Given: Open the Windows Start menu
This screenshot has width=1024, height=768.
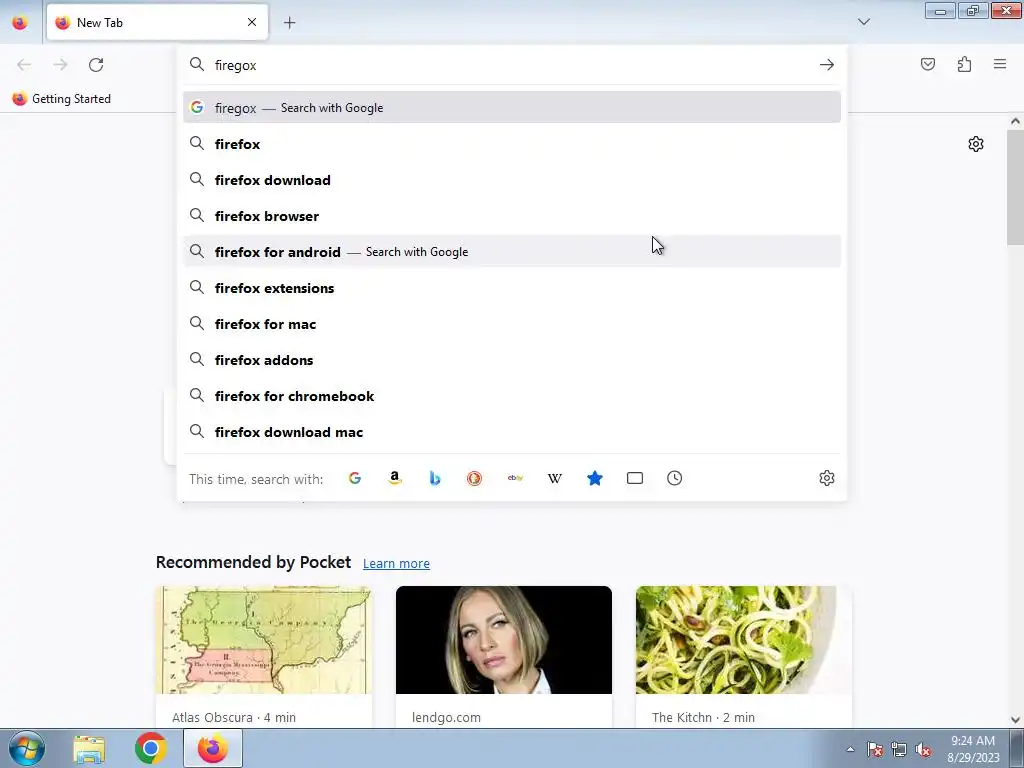Looking at the screenshot, I should pyautogui.click(x=26, y=748).
